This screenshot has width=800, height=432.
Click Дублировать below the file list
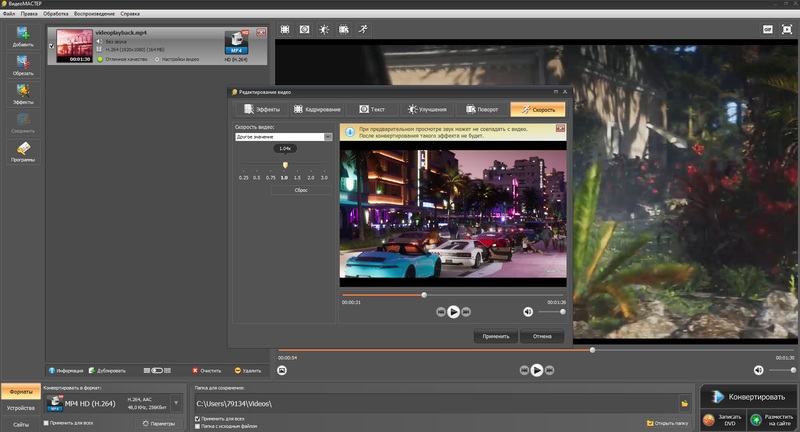[107, 371]
